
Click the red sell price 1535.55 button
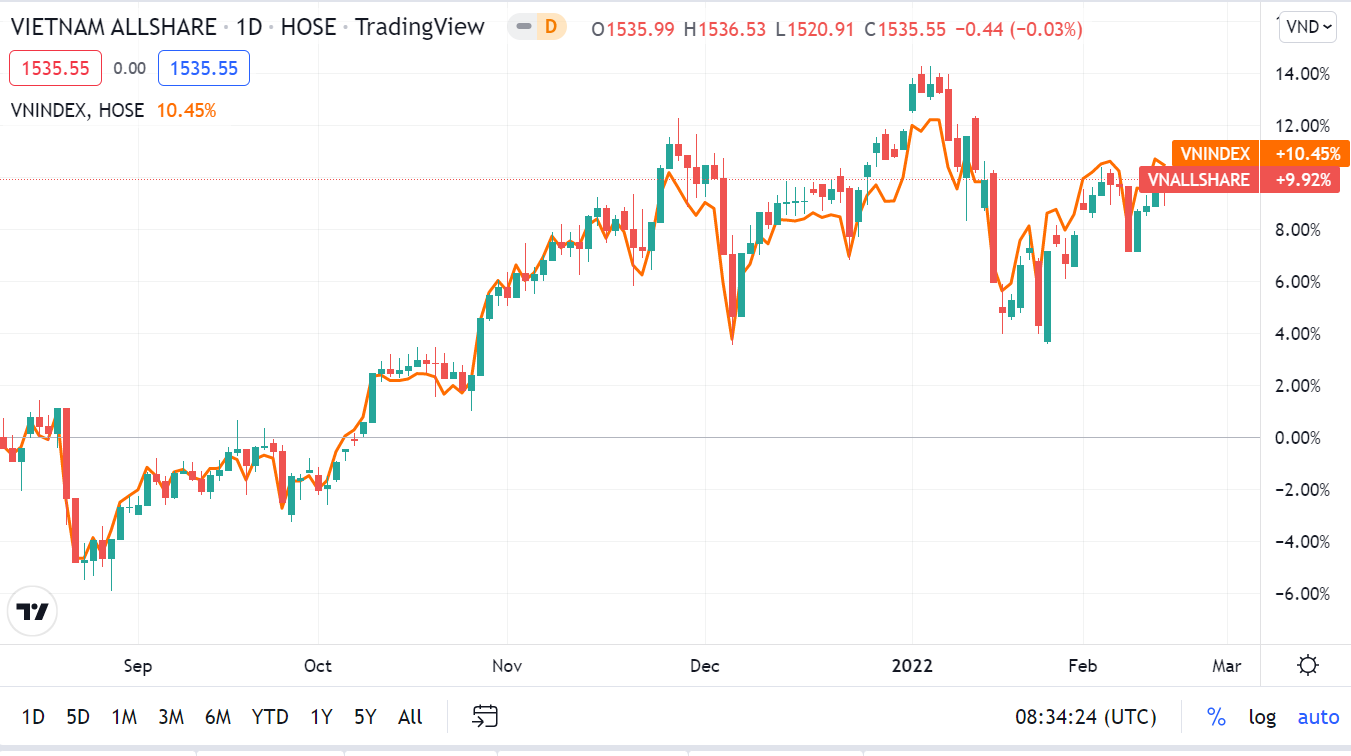coord(55,68)
